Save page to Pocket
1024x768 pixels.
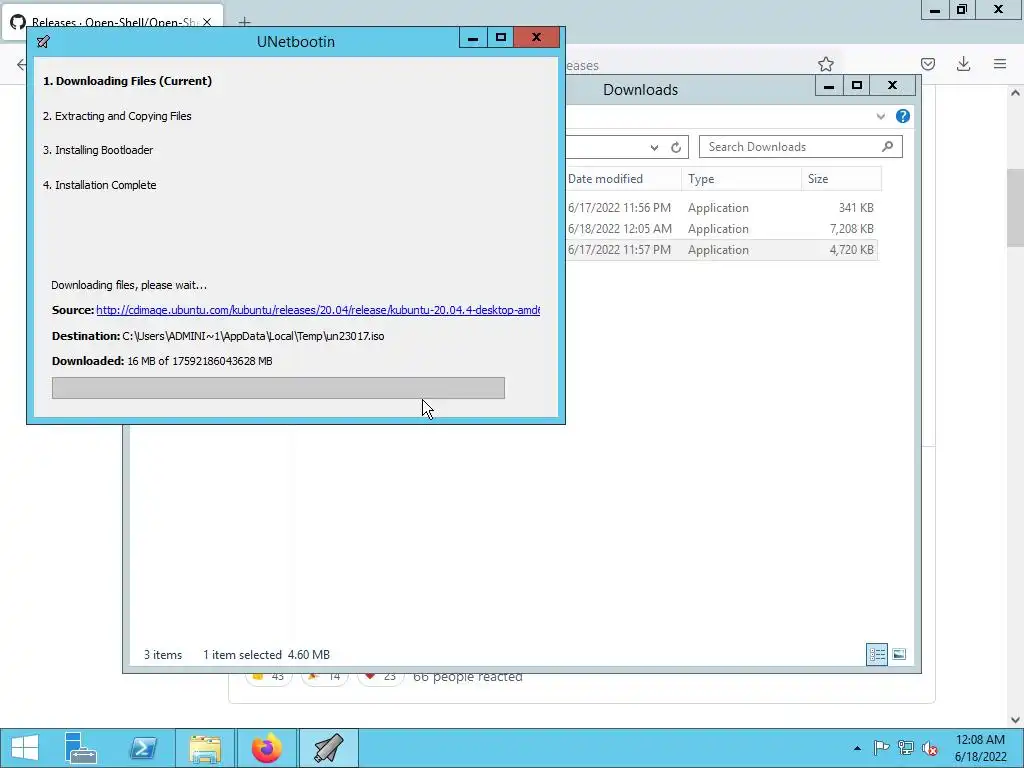pyautogui.click(x=927, y=64)
